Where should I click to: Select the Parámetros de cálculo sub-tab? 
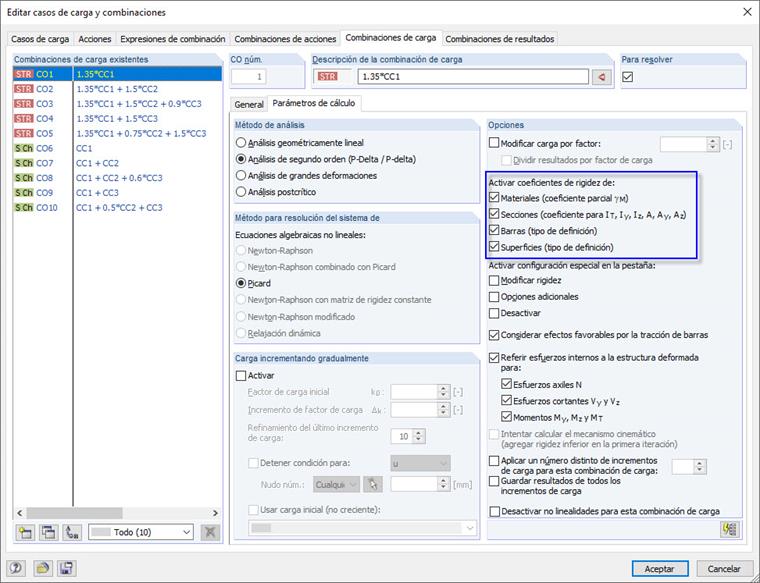(x=314, y=103)
